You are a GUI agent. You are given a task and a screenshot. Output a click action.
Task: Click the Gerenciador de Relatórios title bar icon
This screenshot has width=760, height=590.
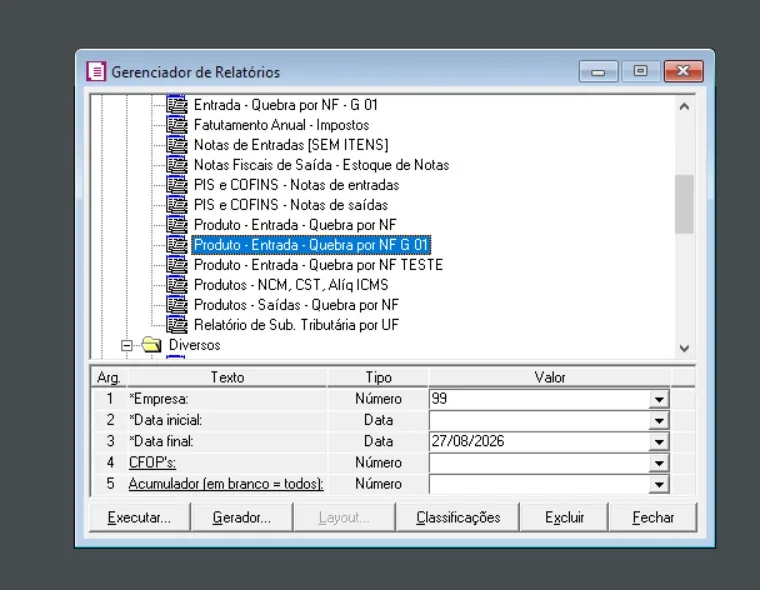pos(96,72)
